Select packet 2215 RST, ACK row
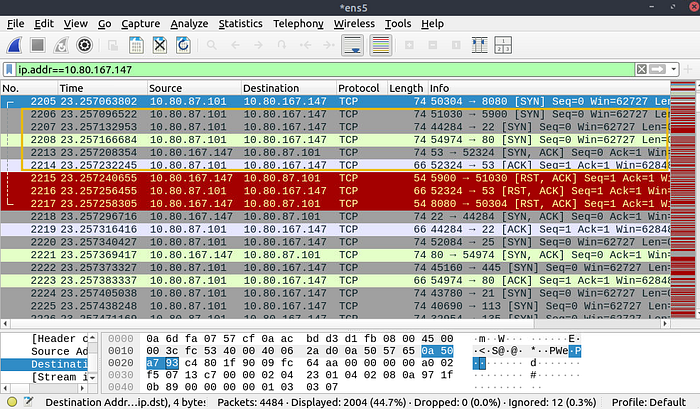Viewport: 700px width, 409px height. 335,178
